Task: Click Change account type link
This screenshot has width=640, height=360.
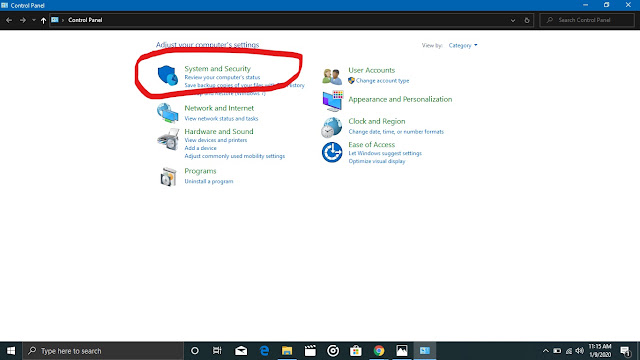Action: (382, 81)
